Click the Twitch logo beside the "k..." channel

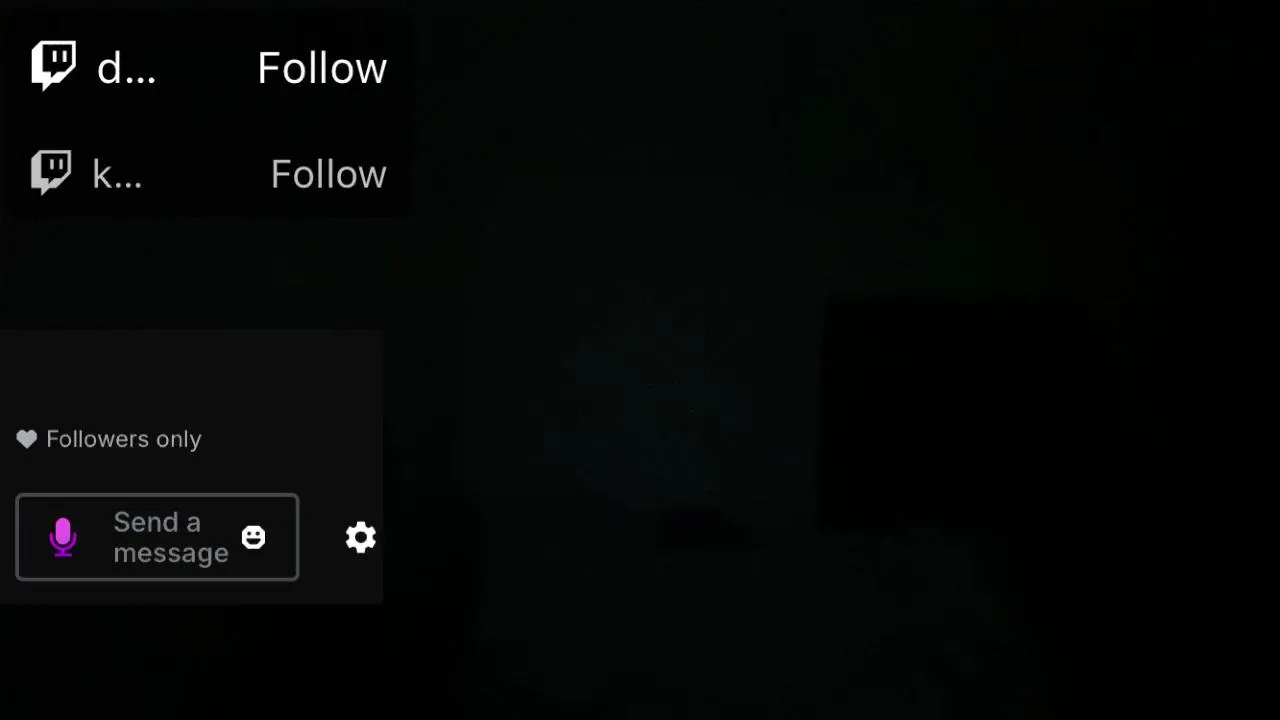pyautogui.click(x=51, y=172)
